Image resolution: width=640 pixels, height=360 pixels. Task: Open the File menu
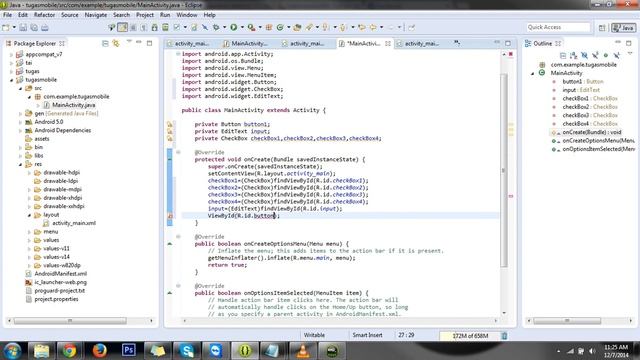point(7,15)
